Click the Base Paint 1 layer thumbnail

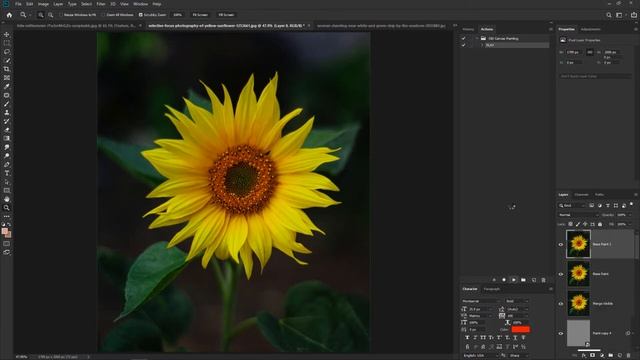coord(578,244)
